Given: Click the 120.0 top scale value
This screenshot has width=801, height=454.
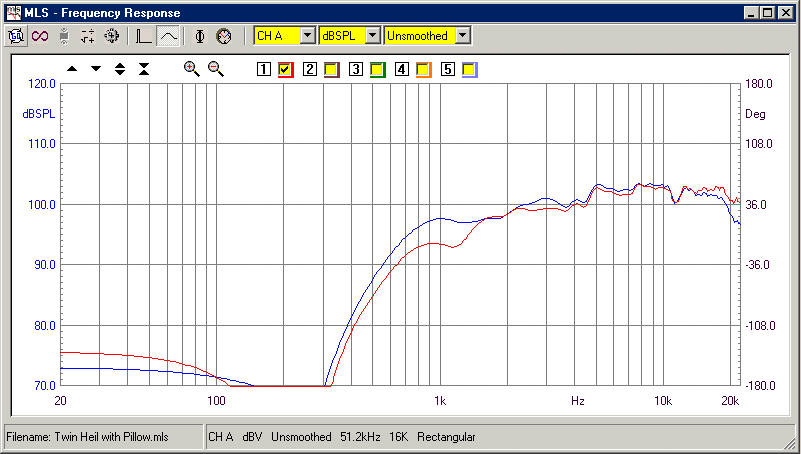Looking at the screenshot, I should 41,84.
